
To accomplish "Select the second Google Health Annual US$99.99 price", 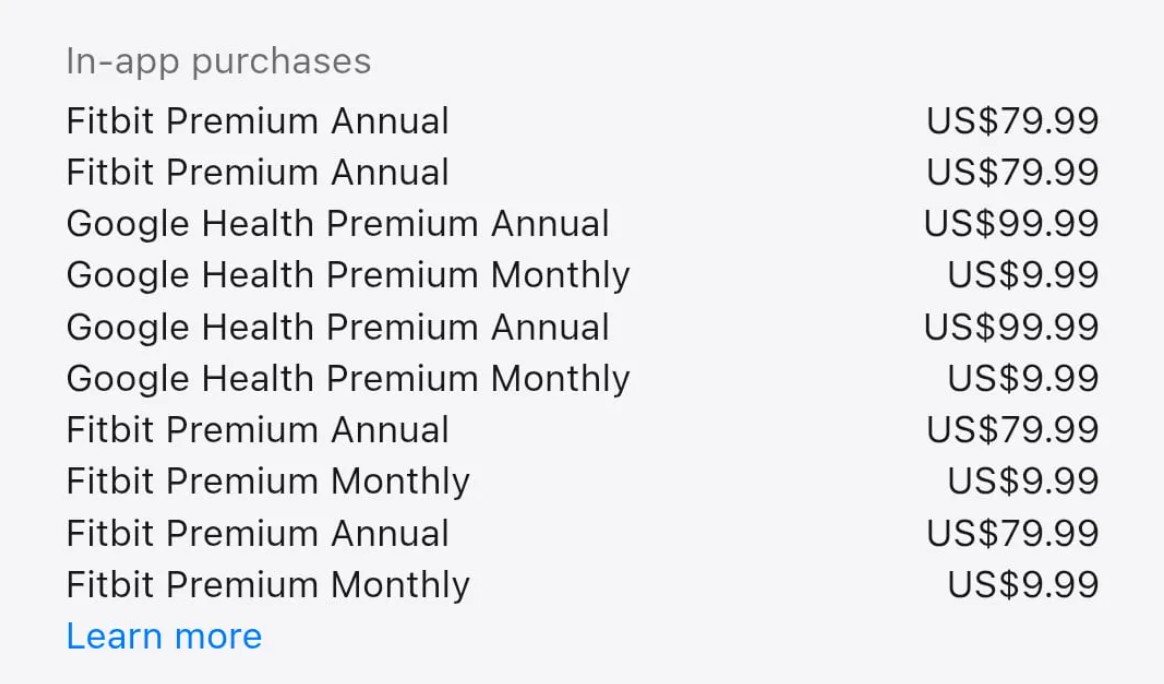I will [x=1011, y=327].
